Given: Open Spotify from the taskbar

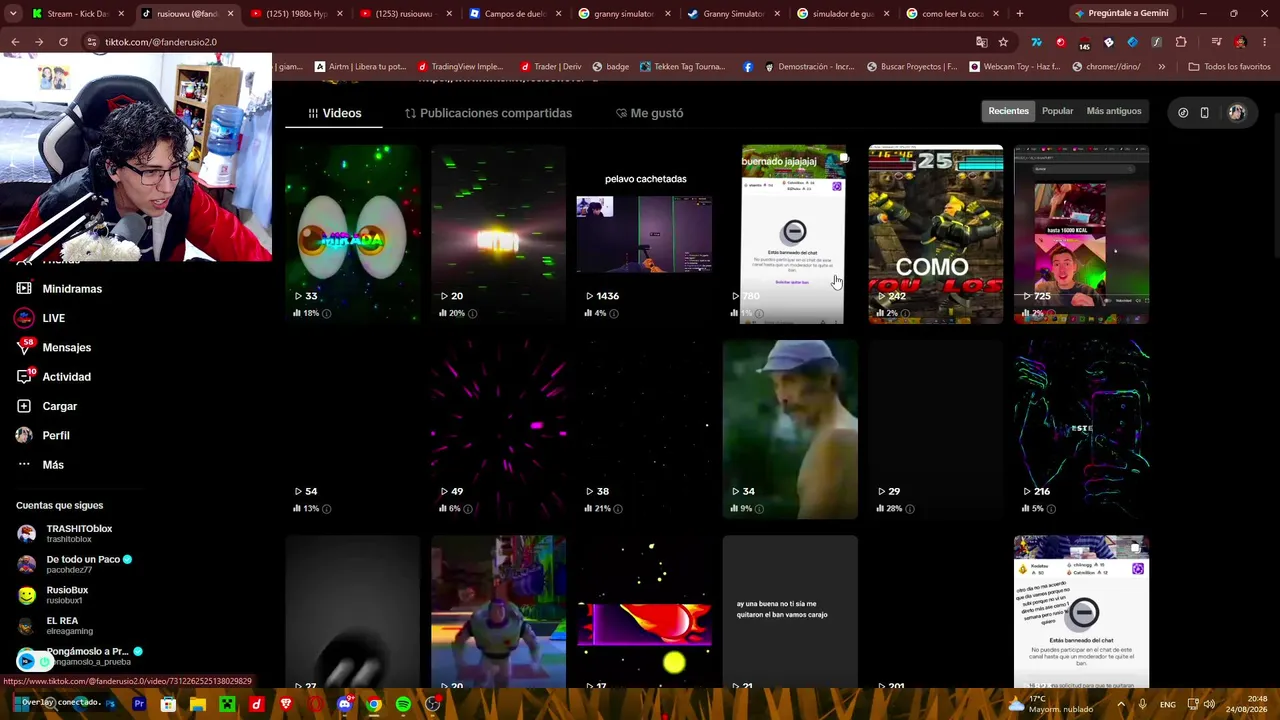Looking at the screenshot, I should [x=403, y=704].
